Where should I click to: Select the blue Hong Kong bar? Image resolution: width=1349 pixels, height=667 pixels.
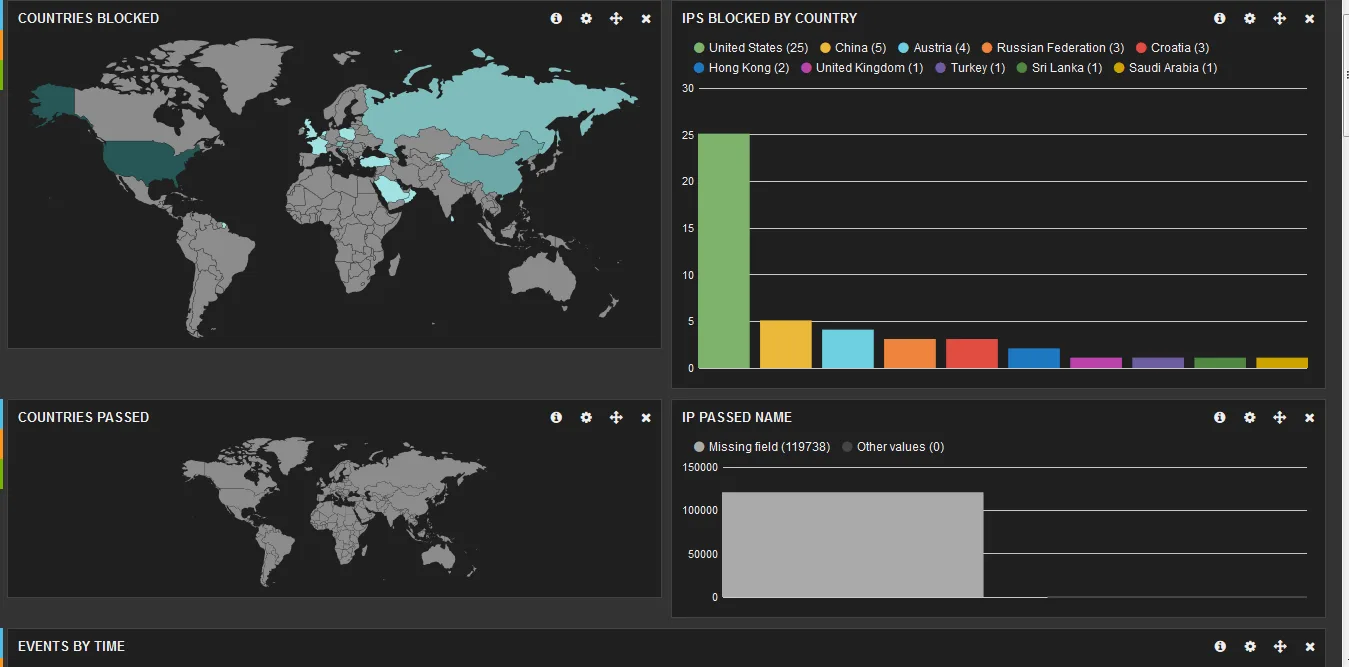[1034, 358]
